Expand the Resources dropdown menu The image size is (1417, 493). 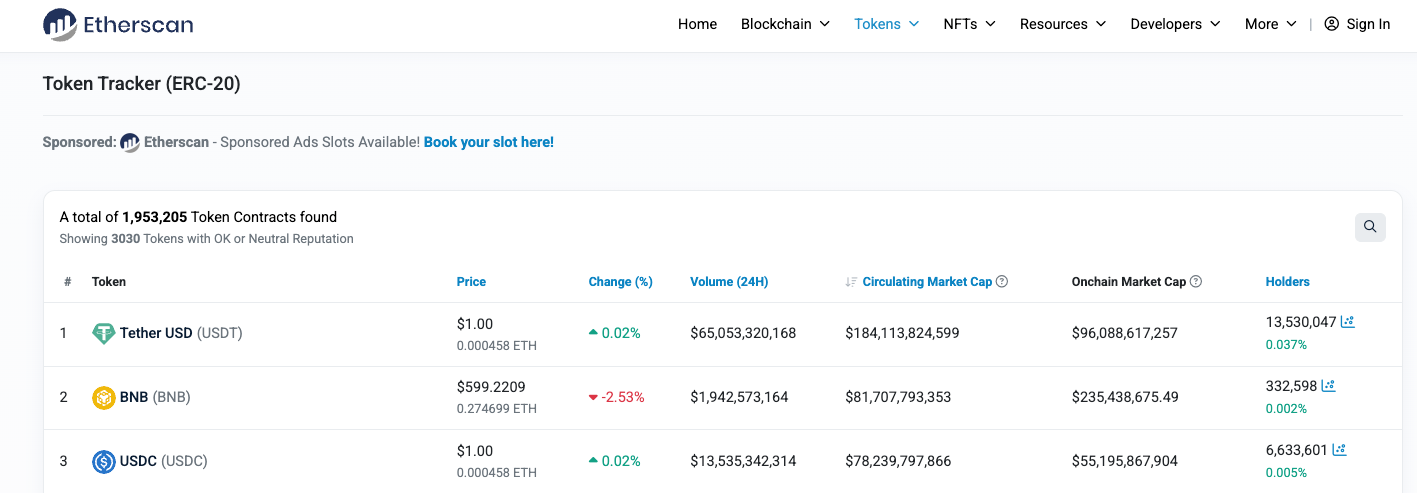tap(1063, 24)
